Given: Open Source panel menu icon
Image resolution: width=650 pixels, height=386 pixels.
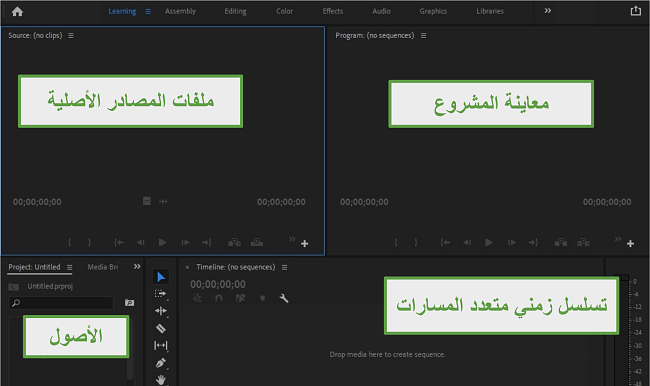Looking at the screenshot, I should point(71,36).
